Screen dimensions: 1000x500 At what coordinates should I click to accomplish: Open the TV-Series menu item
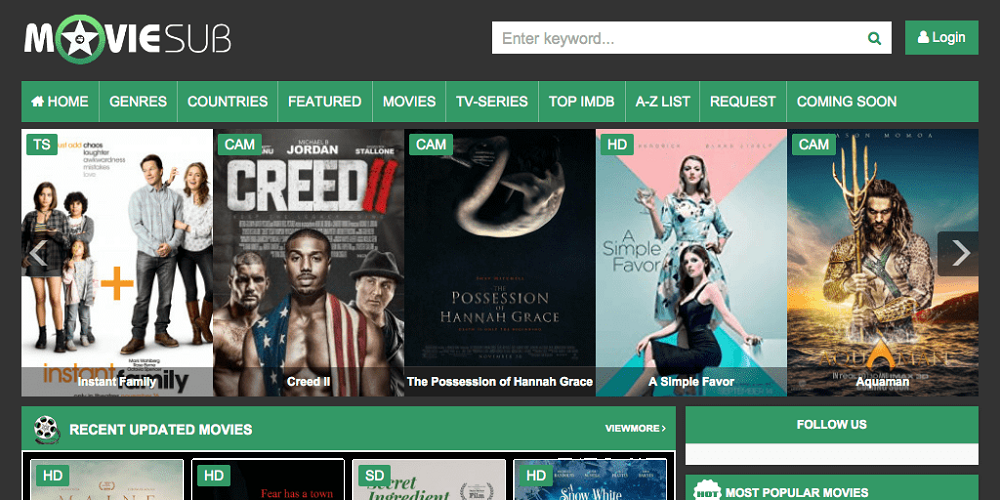pyautogui.click(x=492, y=101)
